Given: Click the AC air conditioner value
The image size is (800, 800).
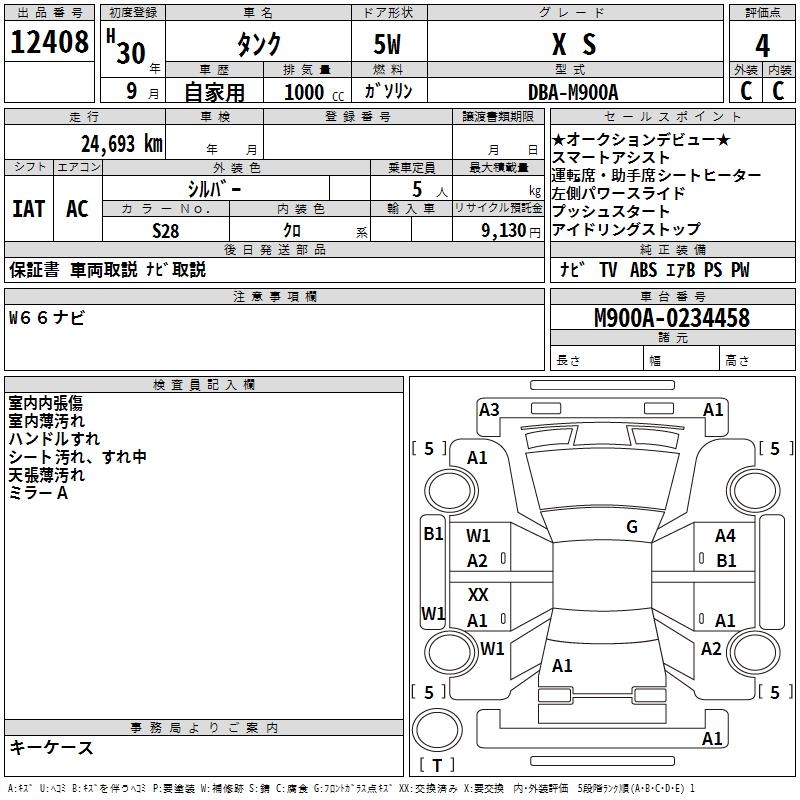Looking at the screenshot, I should (78, 209).
